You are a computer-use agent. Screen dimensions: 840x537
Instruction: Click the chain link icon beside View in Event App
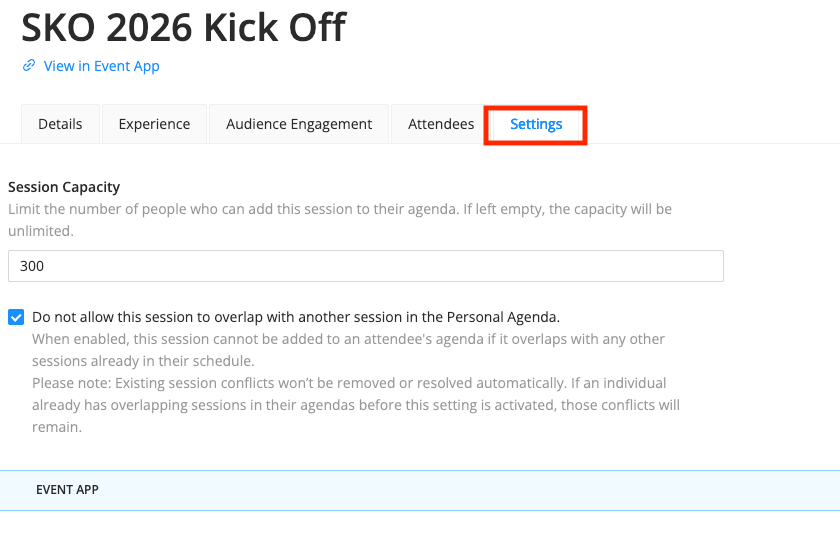click(x=29, y=66)
